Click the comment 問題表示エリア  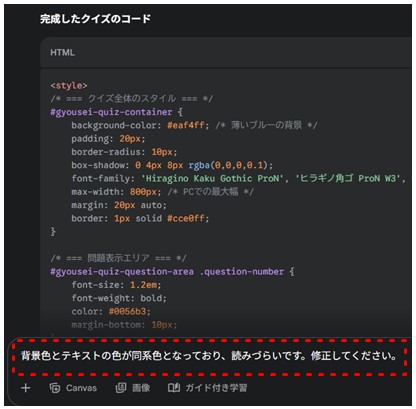pos(118,258)
